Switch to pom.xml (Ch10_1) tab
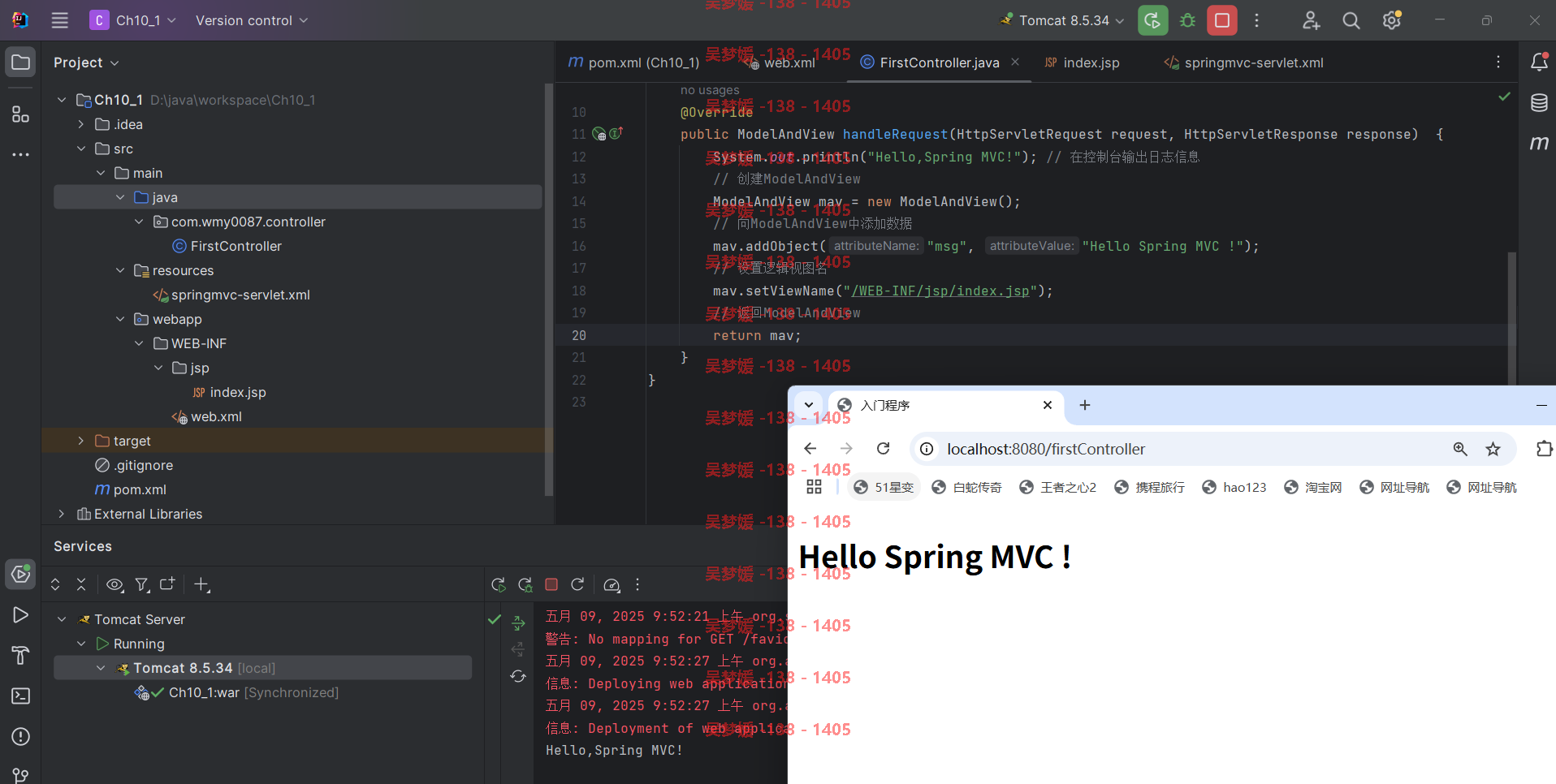This screenshot has width=1556, height=784. (x=633, y=62)
